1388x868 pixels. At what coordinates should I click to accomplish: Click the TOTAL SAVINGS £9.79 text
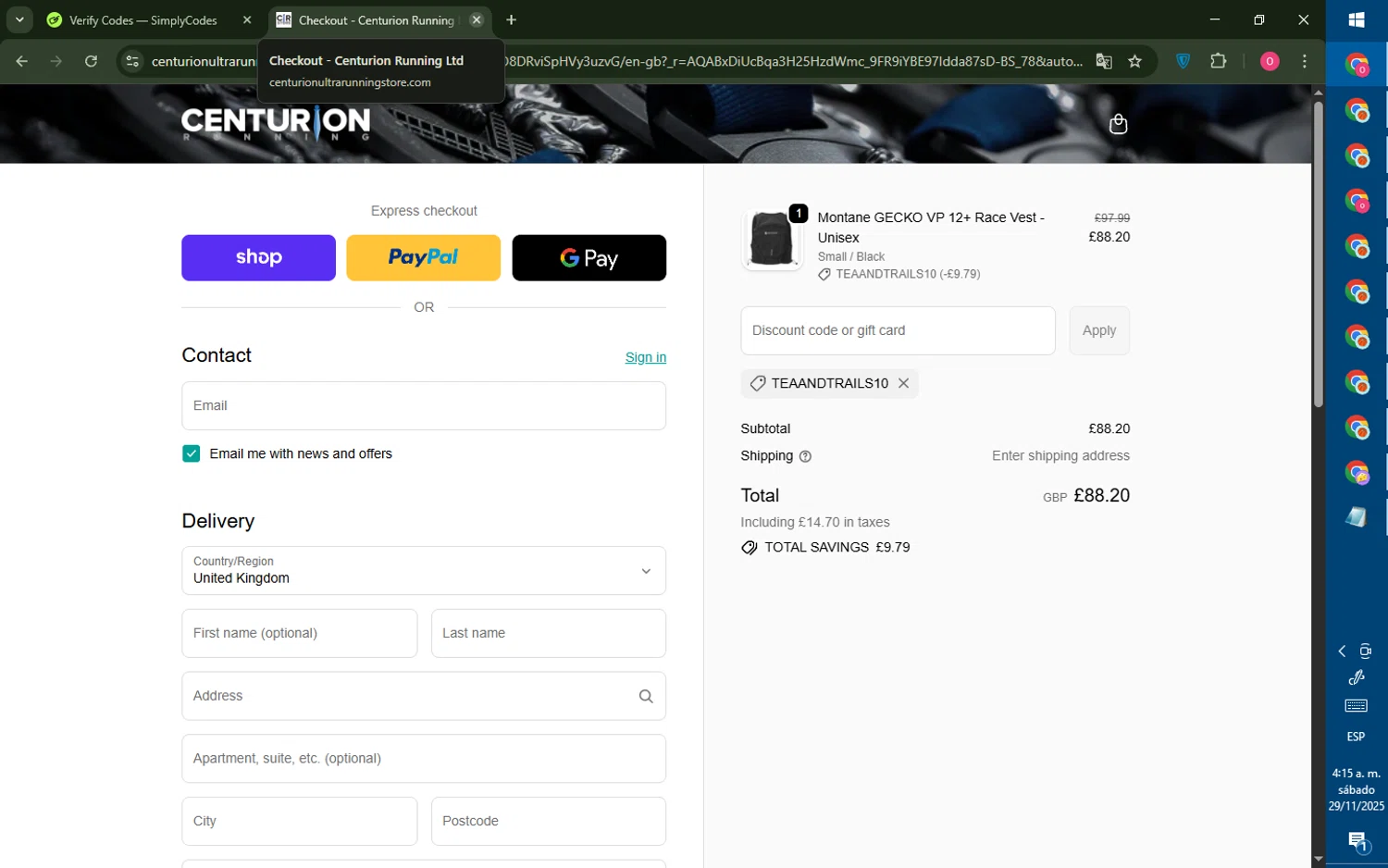[837, 547]
